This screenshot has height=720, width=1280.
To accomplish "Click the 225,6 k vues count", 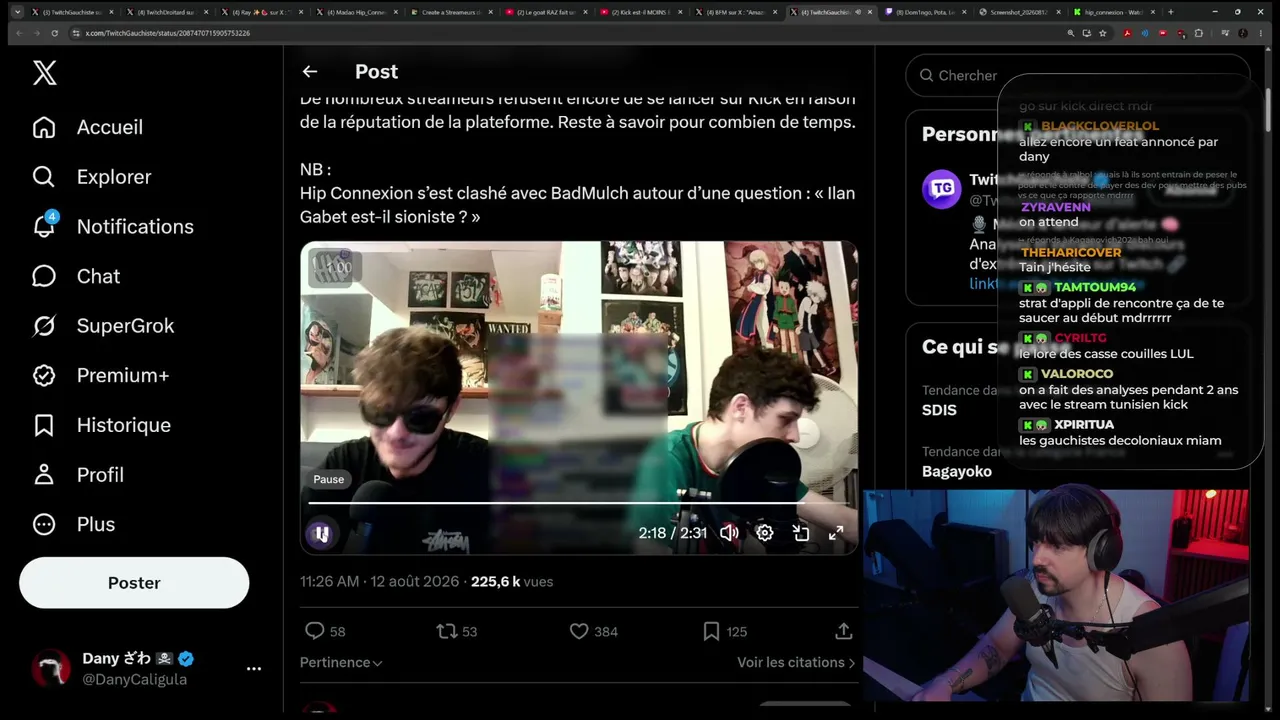I will coord(512,581).
